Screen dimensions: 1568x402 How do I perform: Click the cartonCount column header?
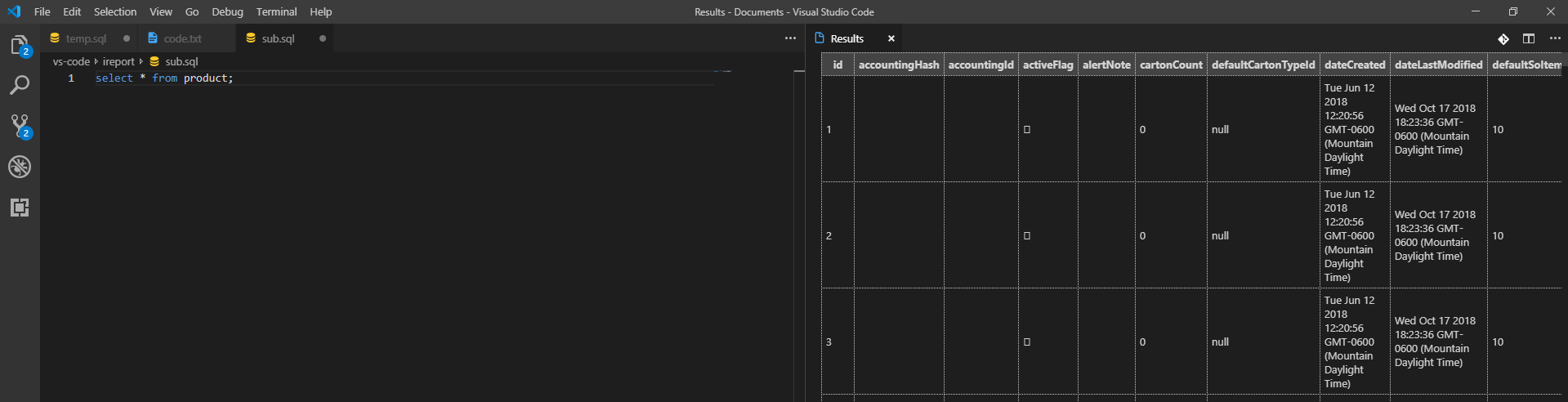coord(1171,65)
